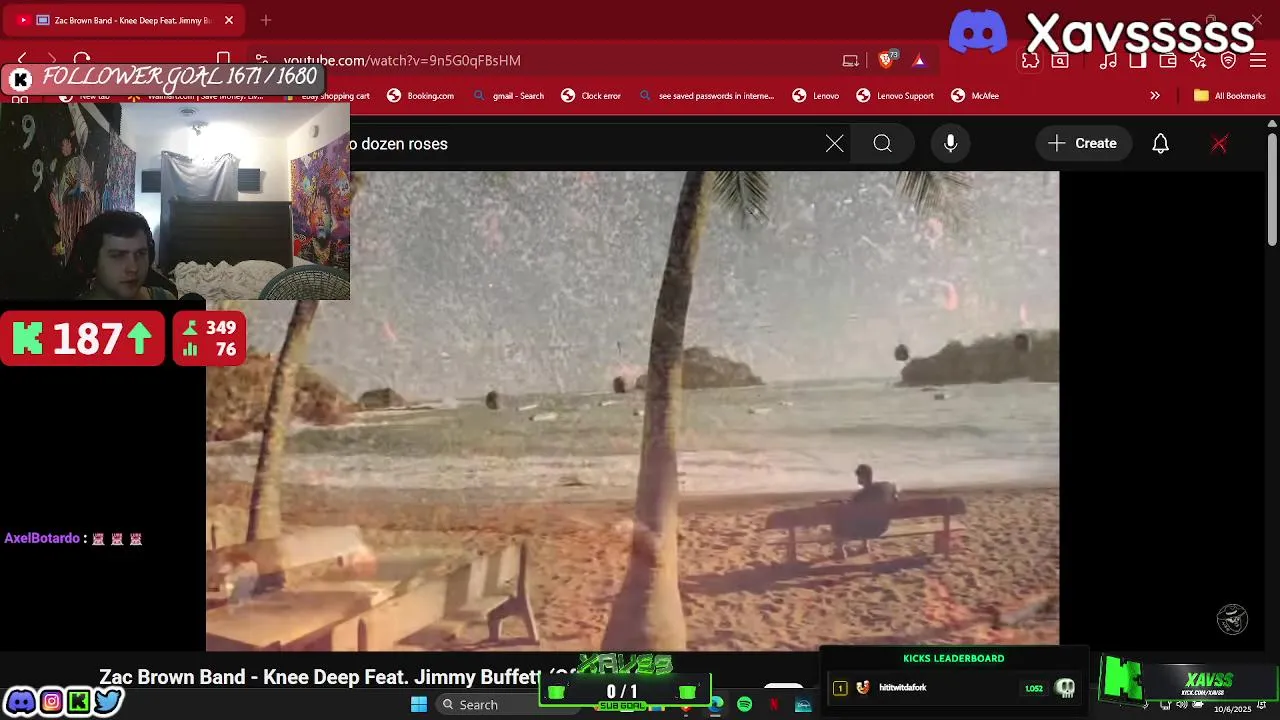Open the Lenovo bookmark

pos(815,96)
